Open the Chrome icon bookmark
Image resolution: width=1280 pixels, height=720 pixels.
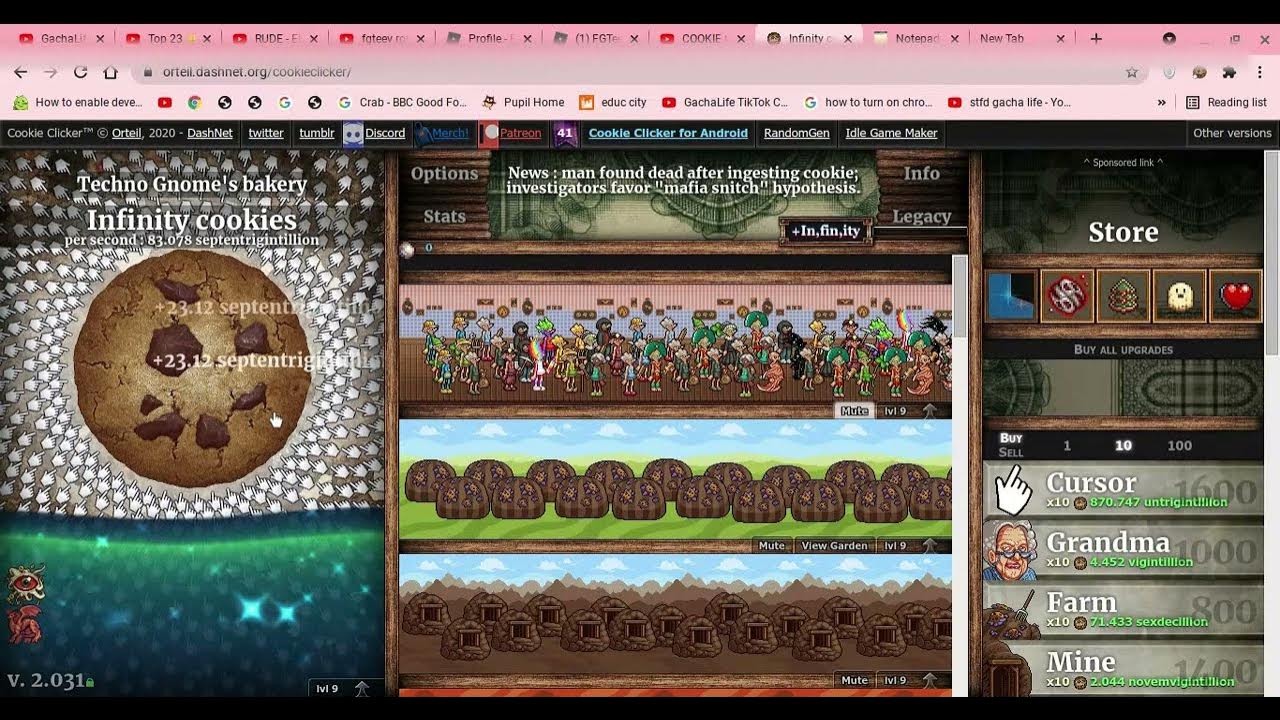[x=194, y=102]
